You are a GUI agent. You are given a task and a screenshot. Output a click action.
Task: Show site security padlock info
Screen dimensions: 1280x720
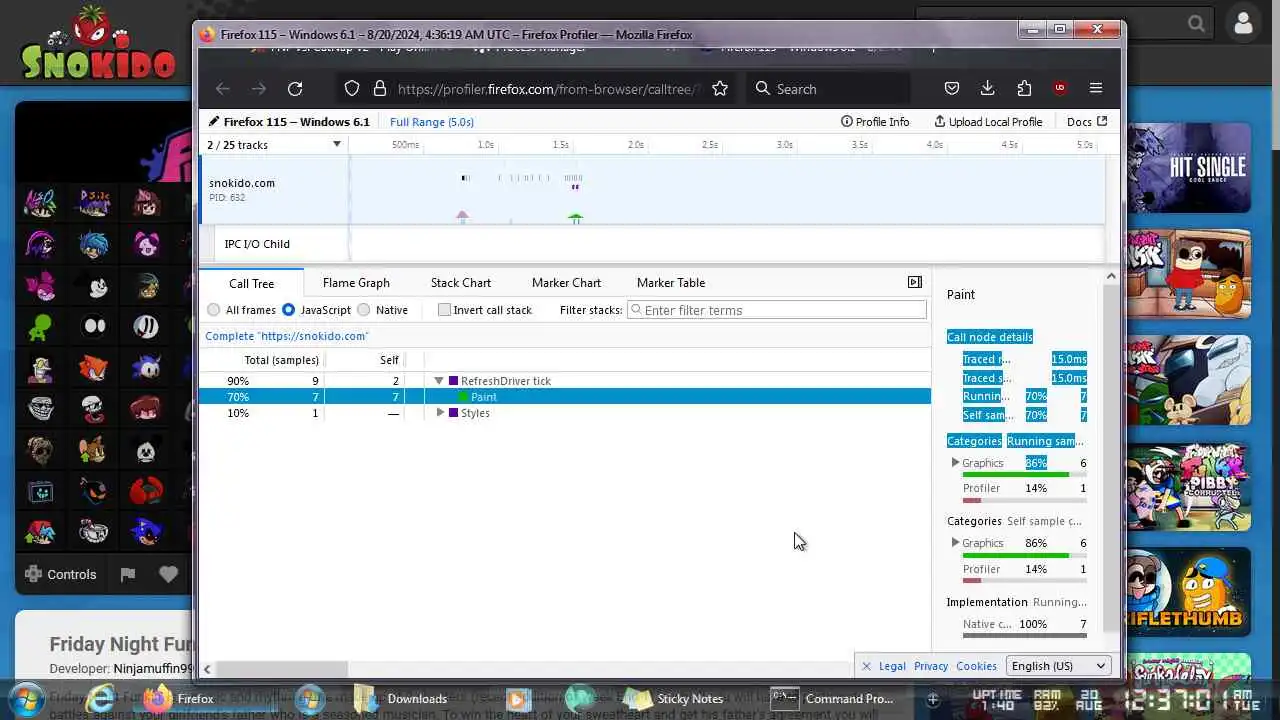(x=380, y=89)
